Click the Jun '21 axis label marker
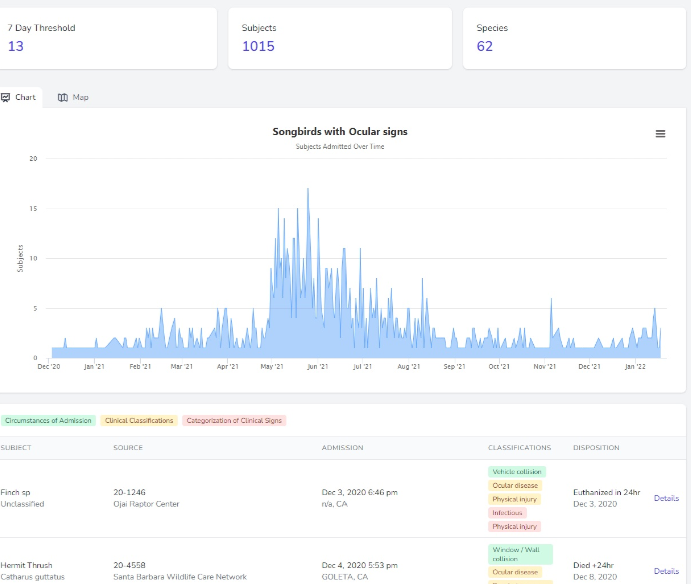This screenshot has width=691, height=584. coord(317,366)
